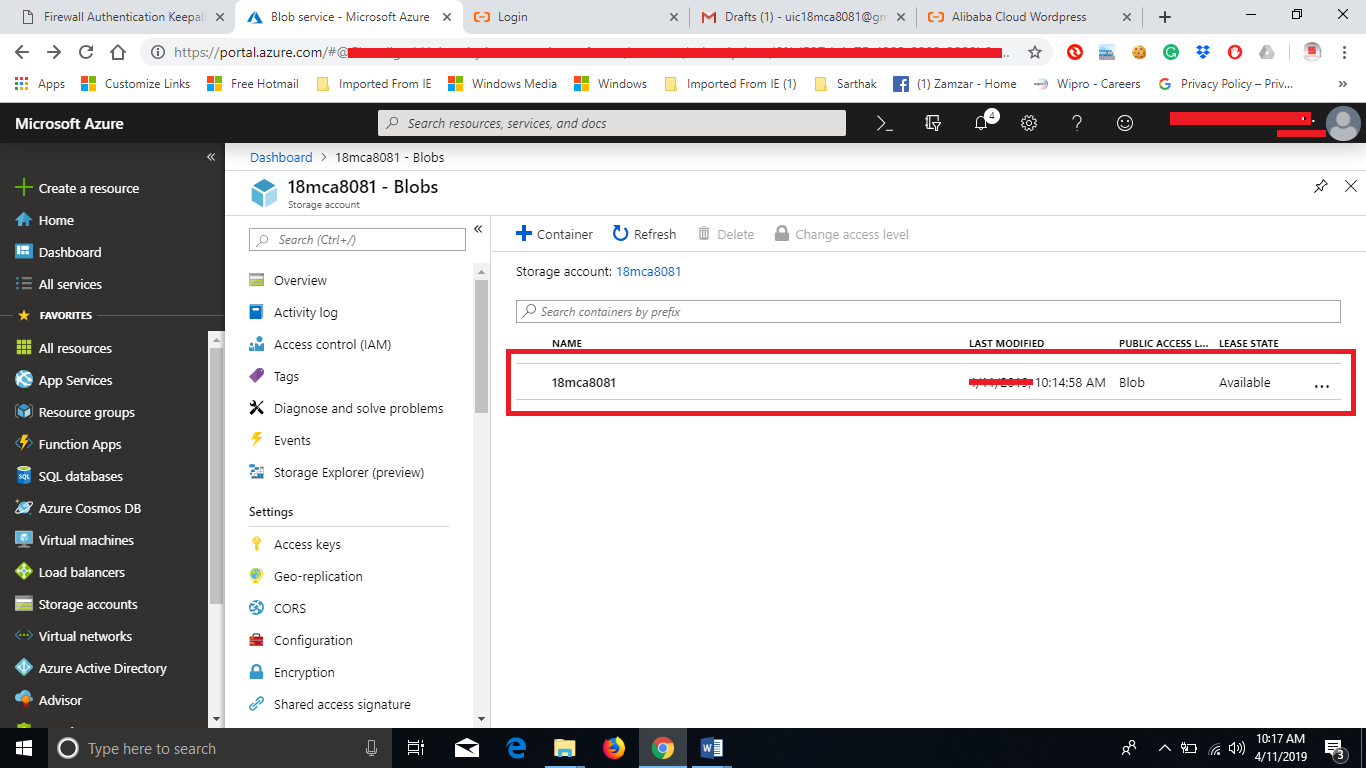Click the Dashboard breadcrumb link

point(281,157)
